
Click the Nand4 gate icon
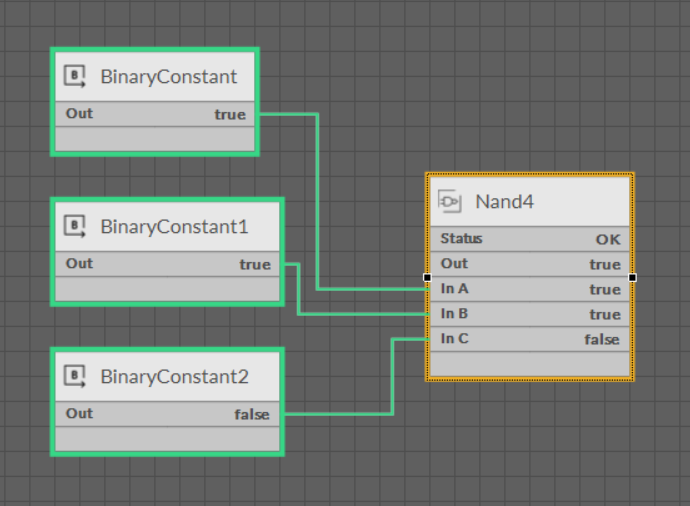click(450, 202)
